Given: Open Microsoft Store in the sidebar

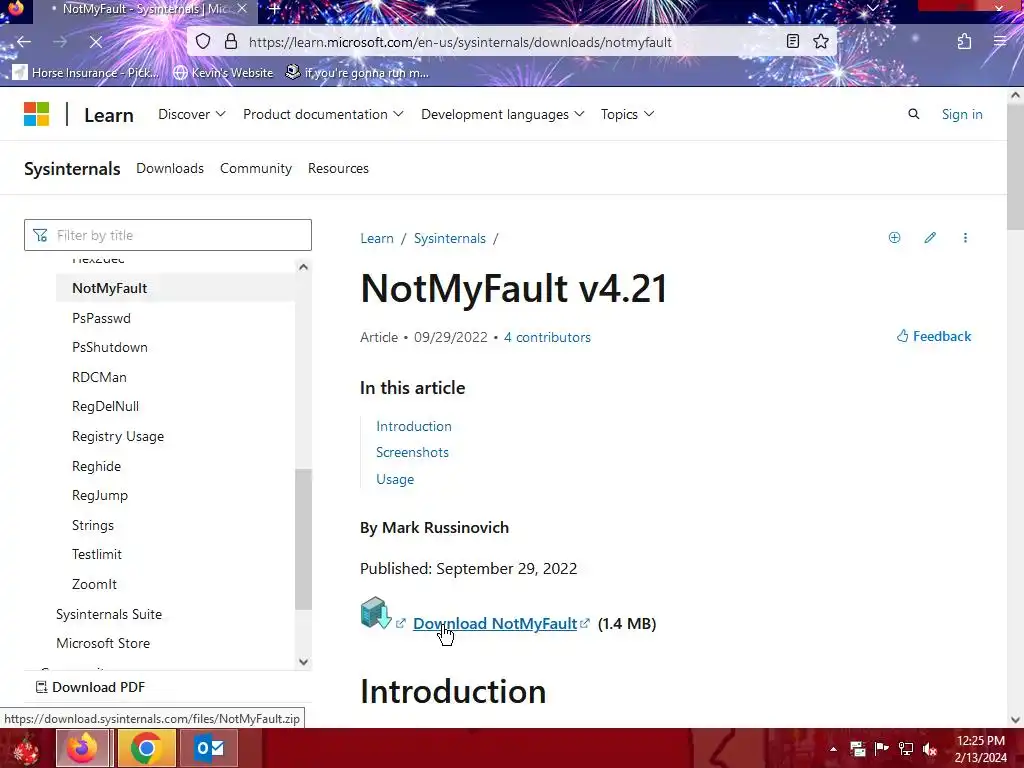Looking at the screenshot, I should [x=103, y=643].
